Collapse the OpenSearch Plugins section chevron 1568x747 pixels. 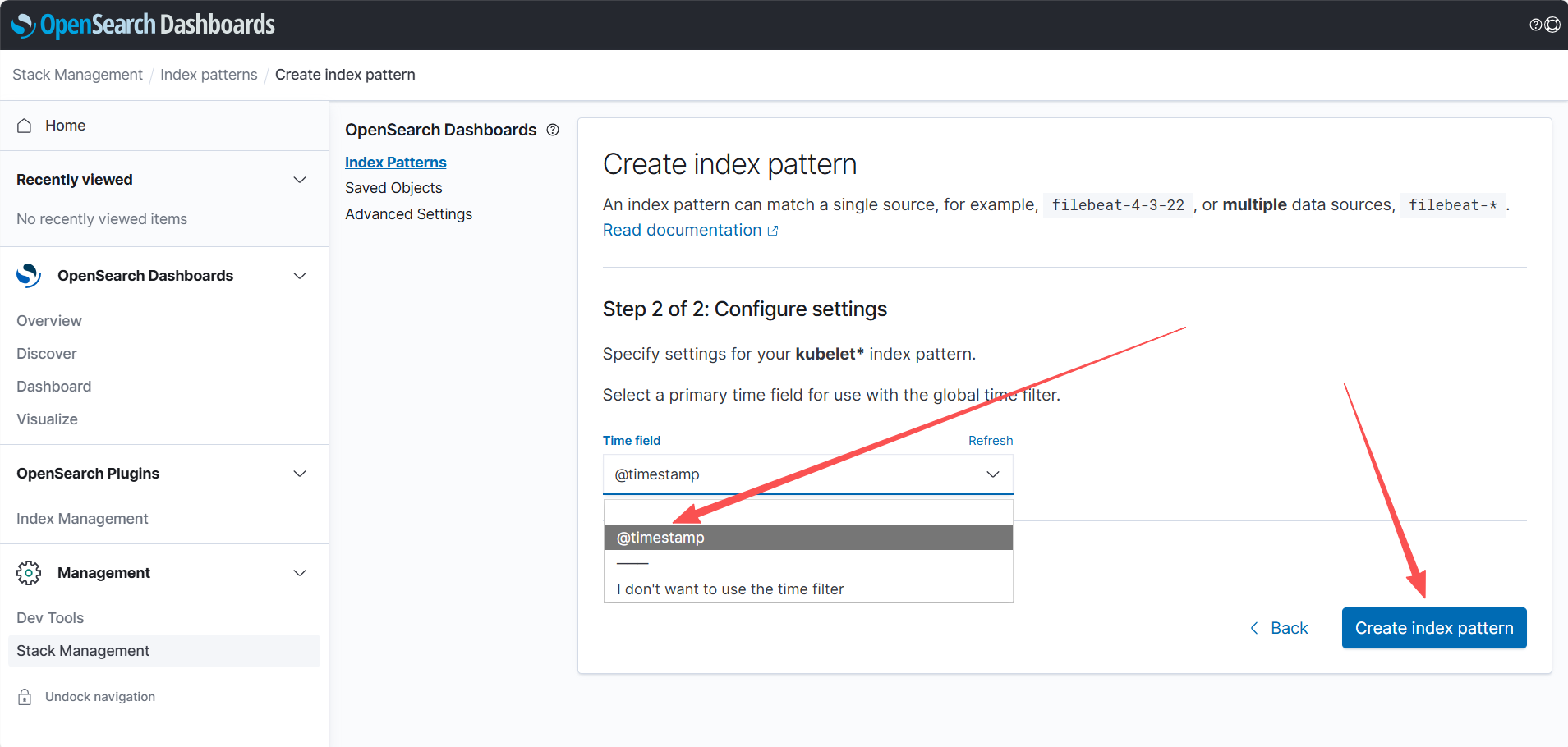300,474
